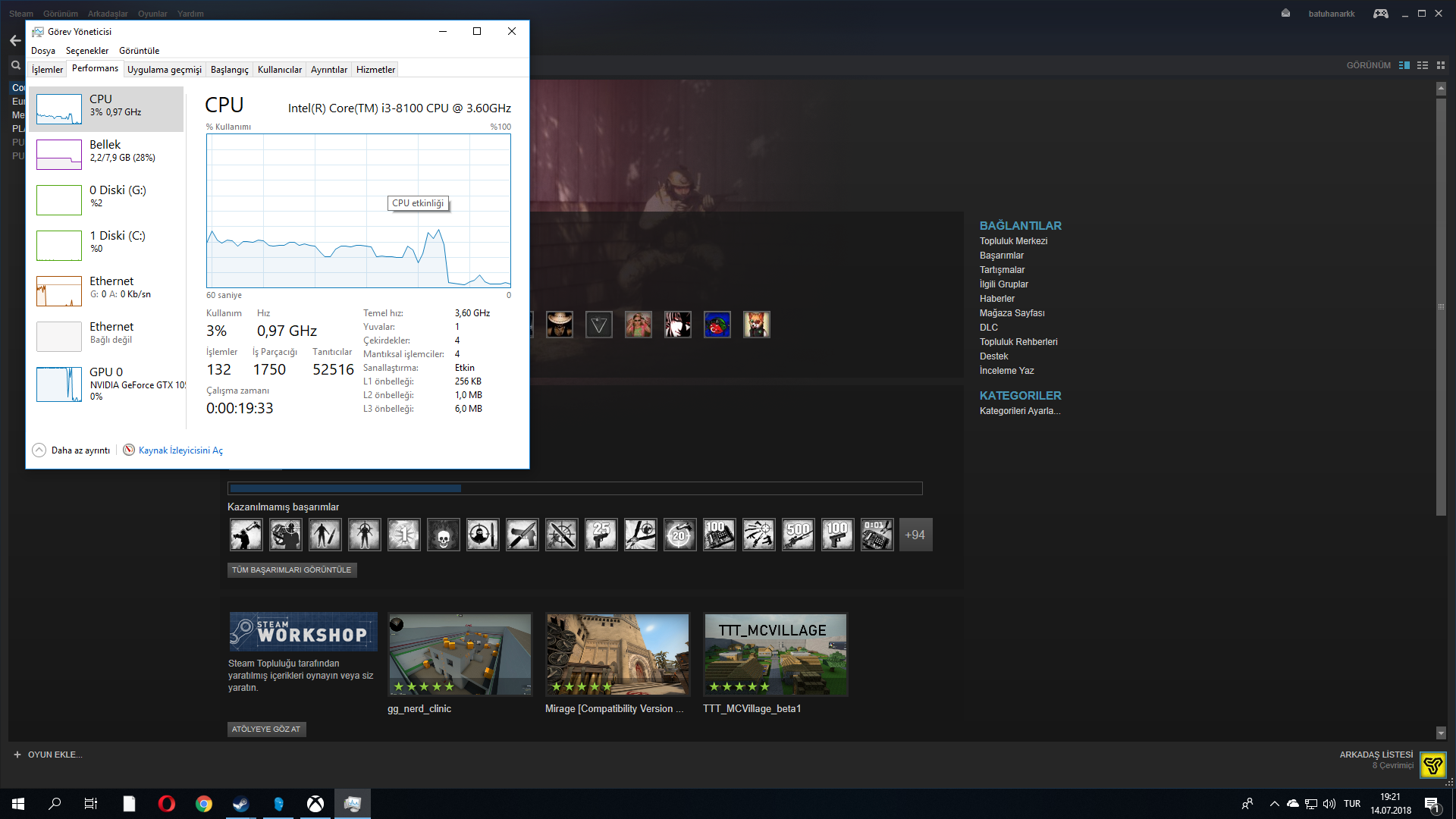Click the Steam library search magnifier icon
Viewport: 1456px width, 819px height.
[16, 65]
